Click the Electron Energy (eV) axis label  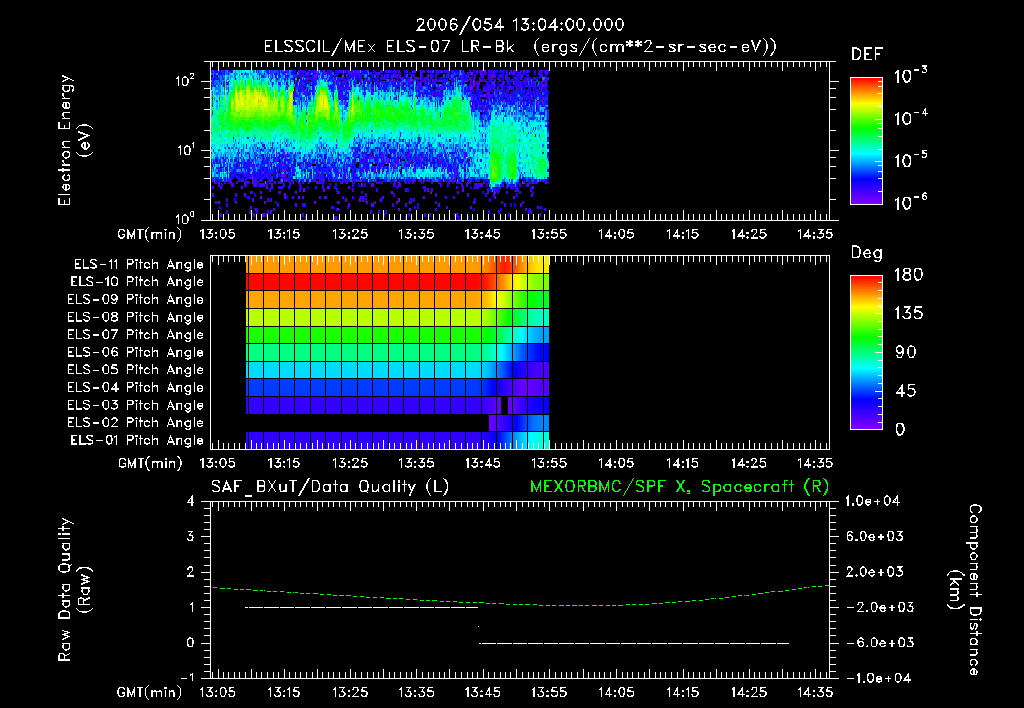click(x=74, y=140)
